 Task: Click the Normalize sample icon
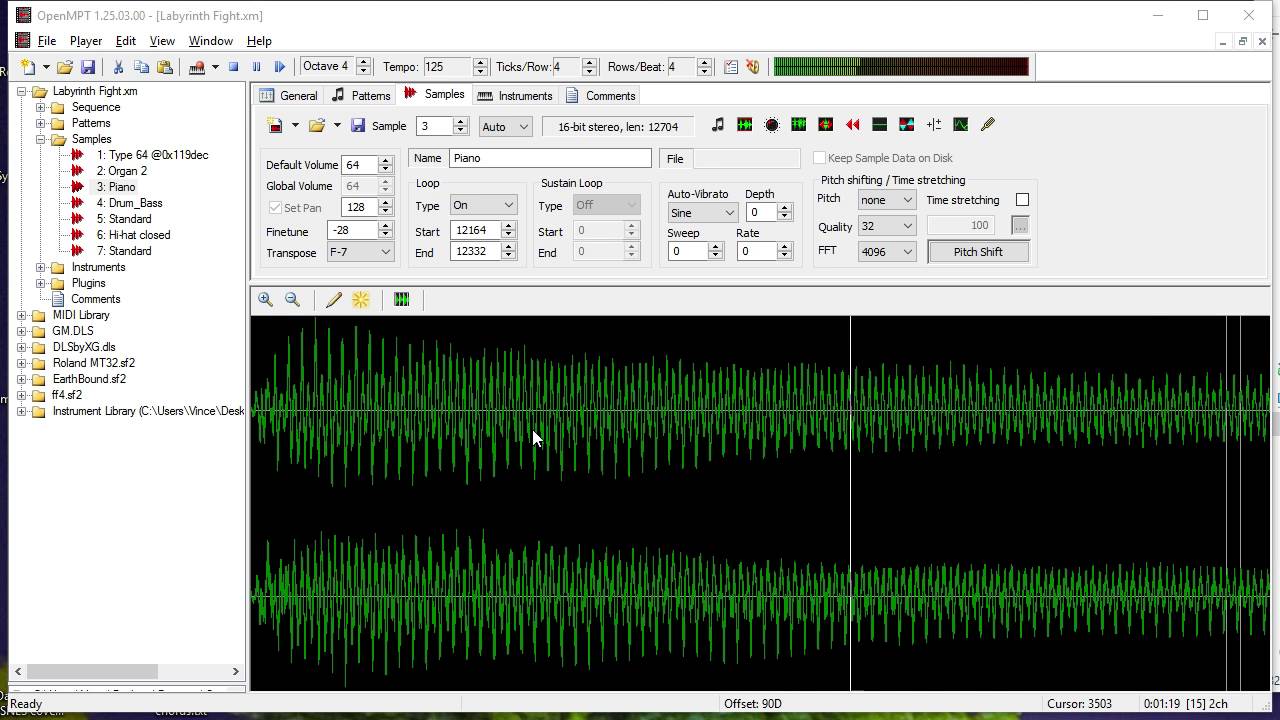745,125
